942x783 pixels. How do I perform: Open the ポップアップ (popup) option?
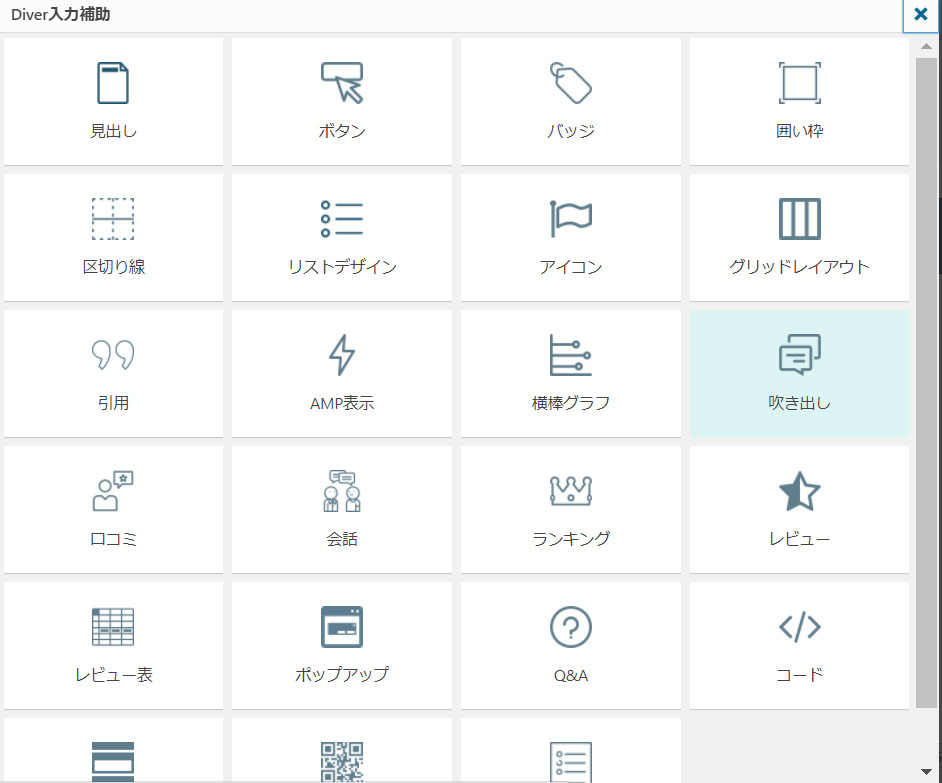click(x=342, y=628)
